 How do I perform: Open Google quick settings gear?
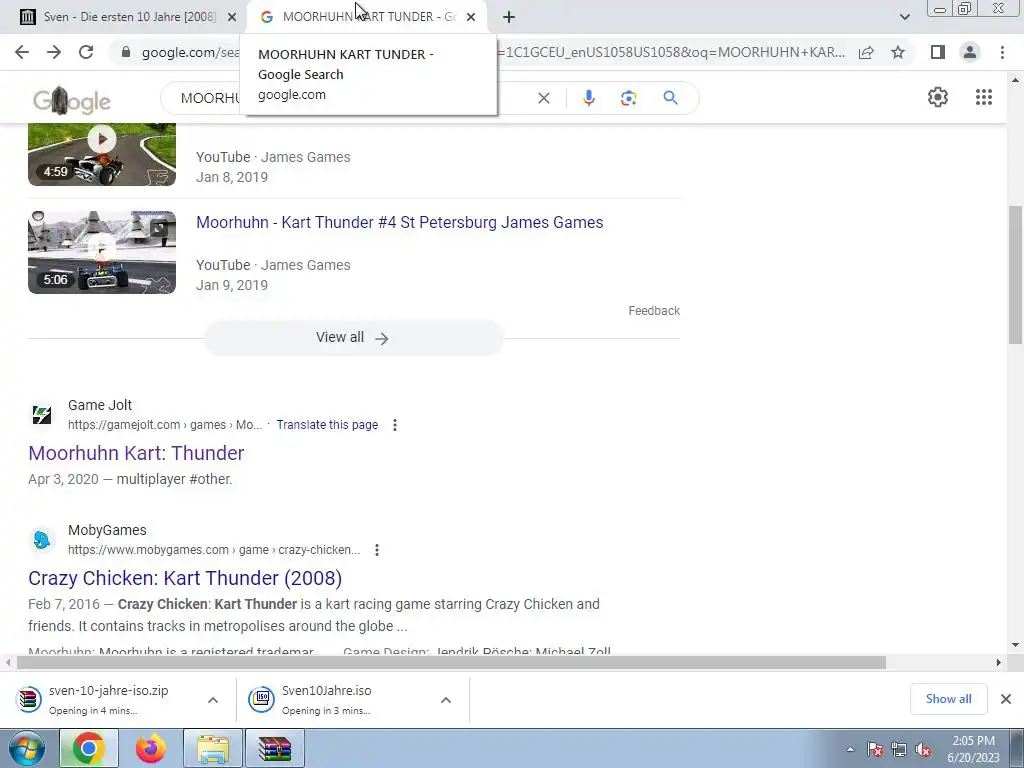tap(938, 97)
